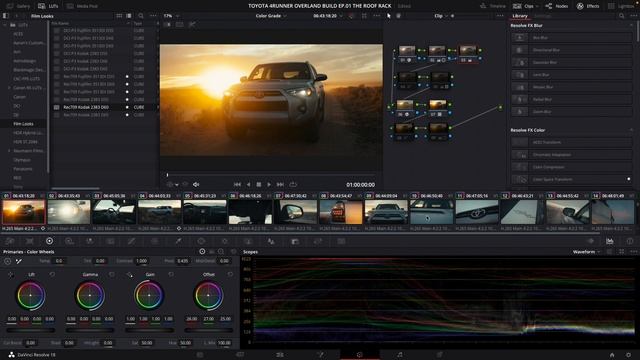
Task: Toggle favorite dot on Rec709 Kodak 2383 D60
Action: [127, 107]
